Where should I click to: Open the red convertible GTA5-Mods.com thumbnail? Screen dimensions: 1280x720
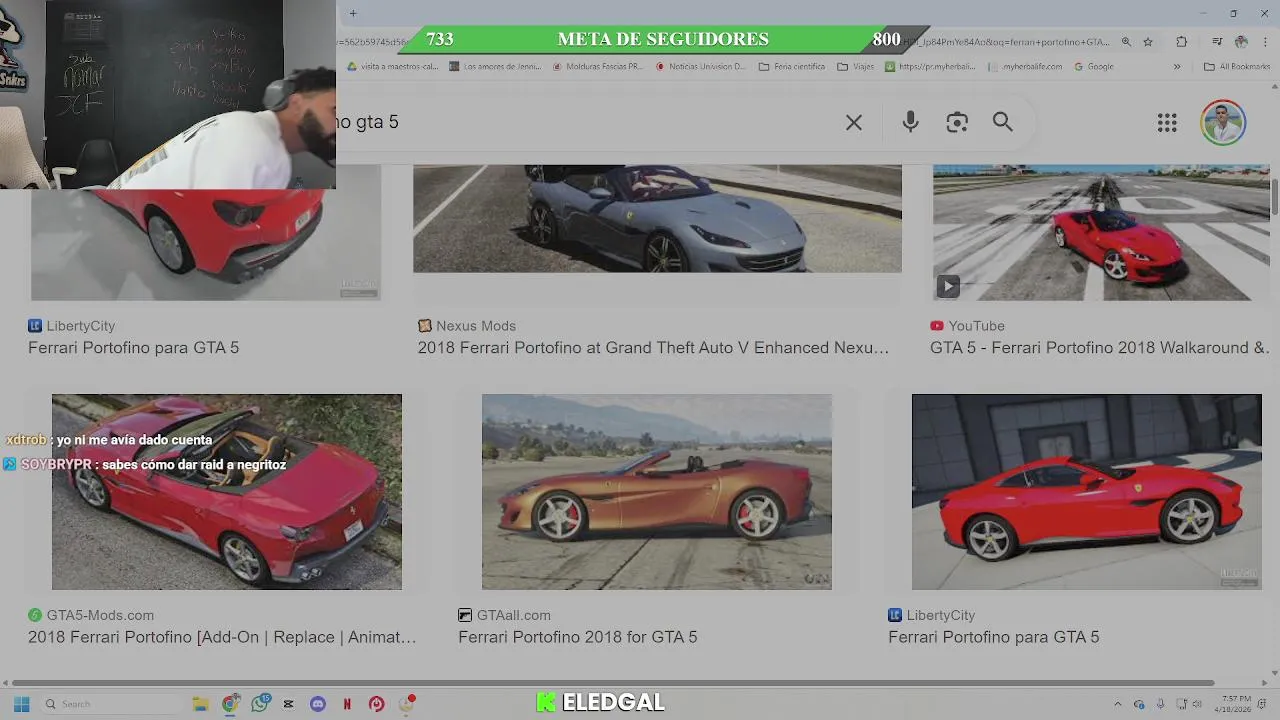click(x=227, y=492)
